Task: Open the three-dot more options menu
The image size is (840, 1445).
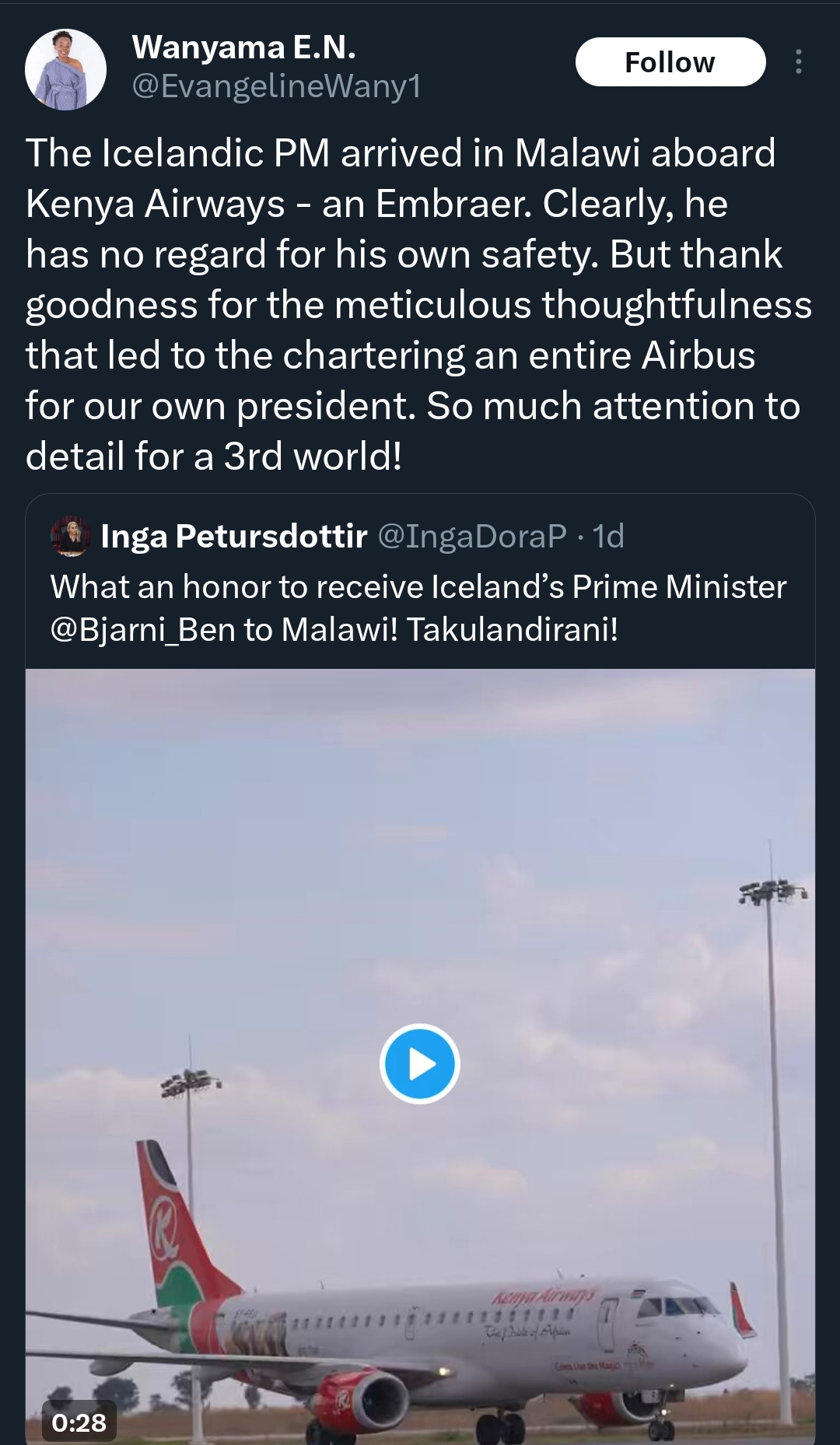Action: coord(798,62)
